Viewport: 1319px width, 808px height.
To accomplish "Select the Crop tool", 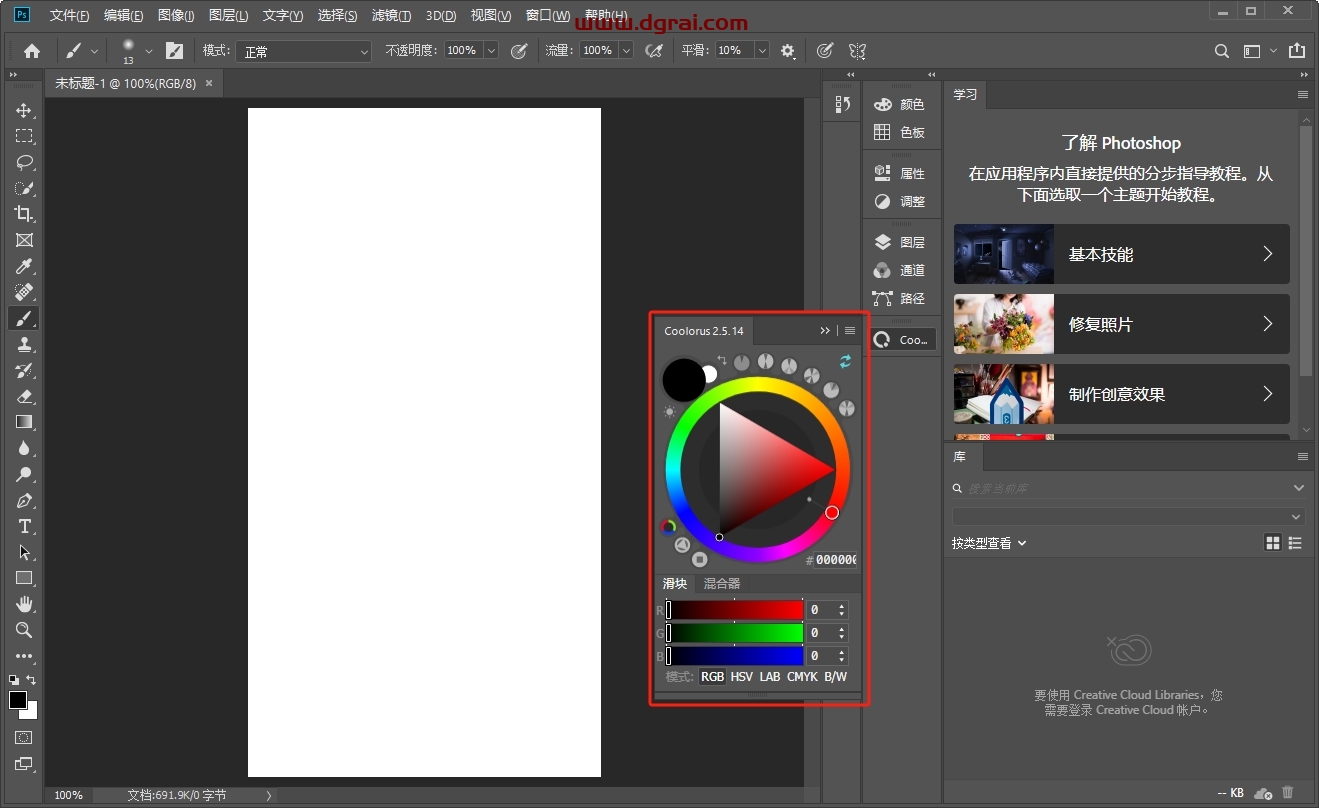I will 24,214.
